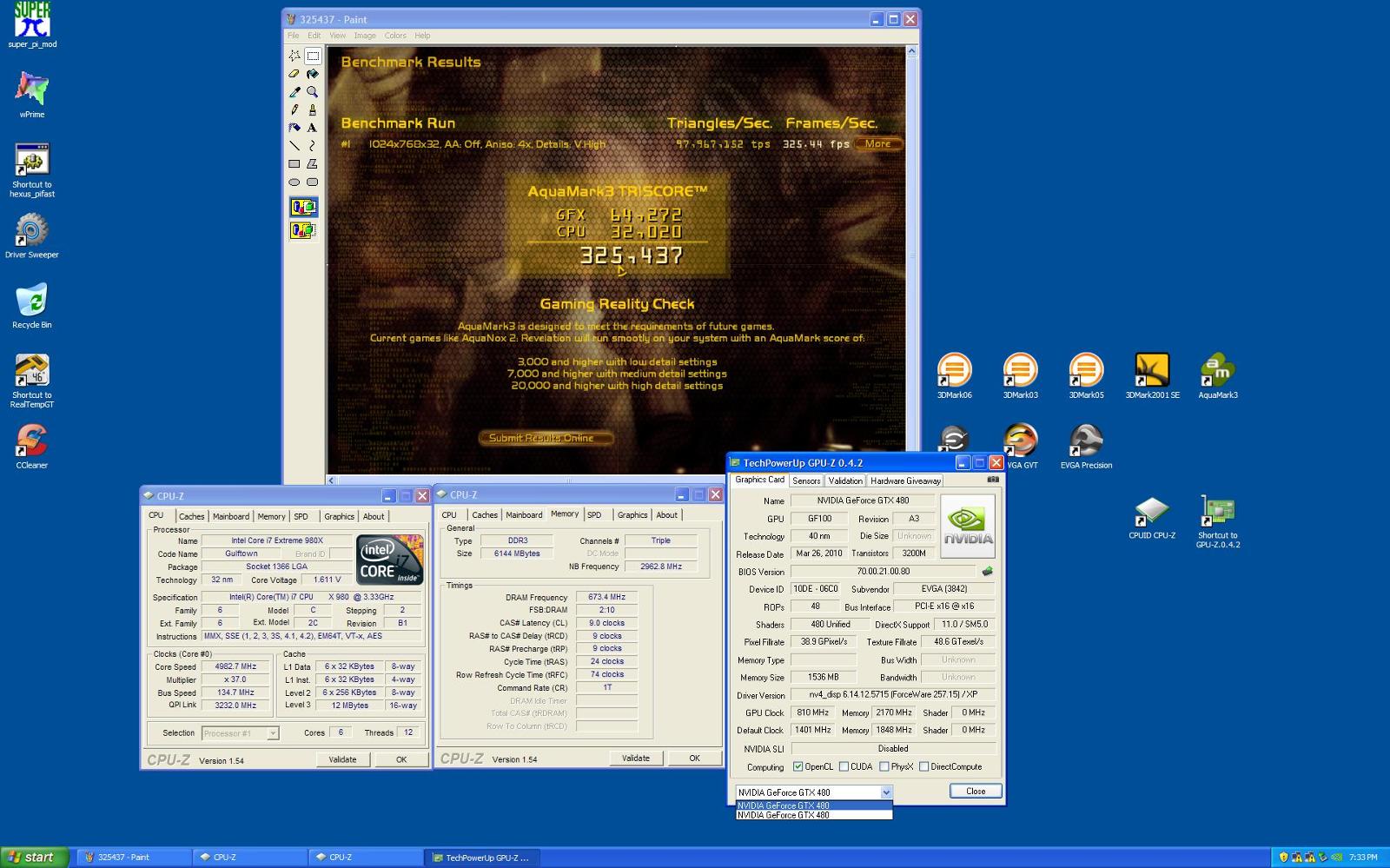Click Validate in the left CPU-Z window
This screenshot has width=1390, height=868.
click(x=342, y=759)
